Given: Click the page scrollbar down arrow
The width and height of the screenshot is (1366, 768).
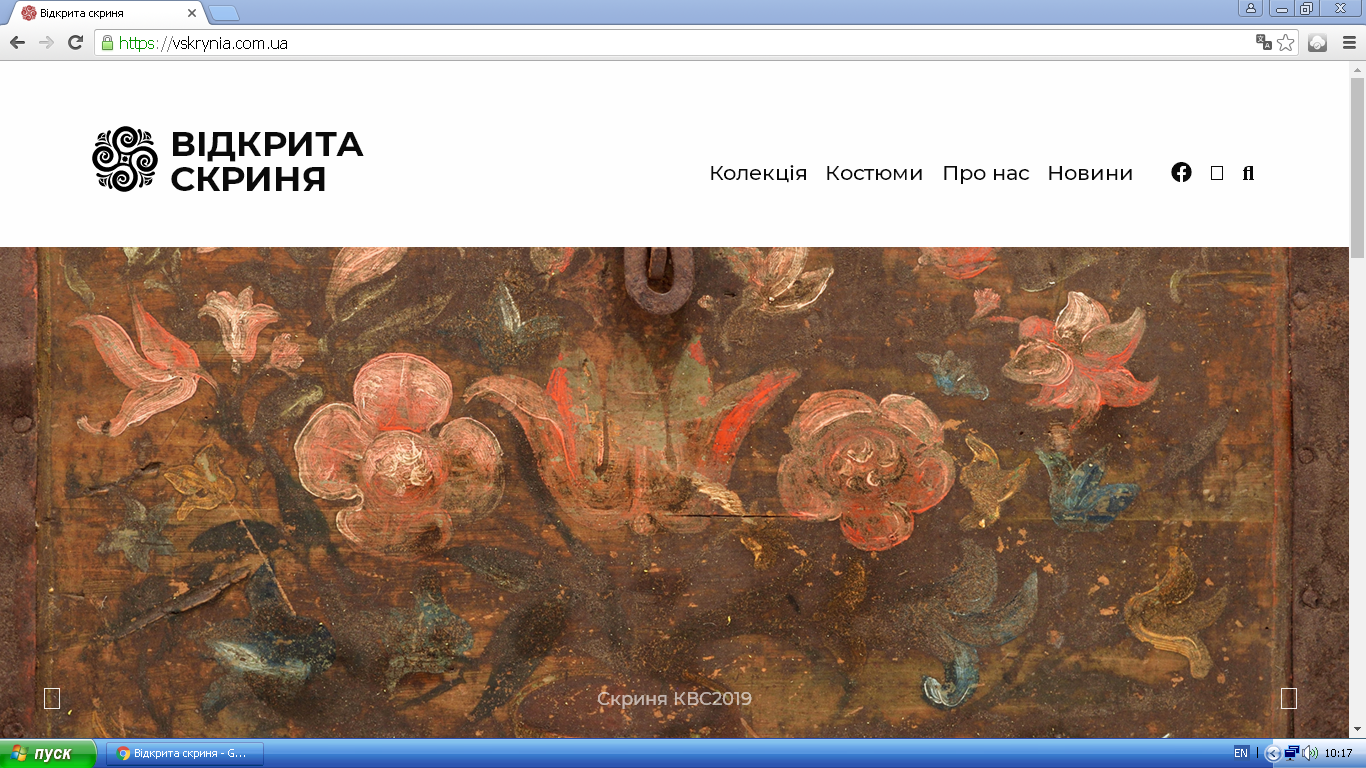Looking at the screenshot, I should pos(1358,729).
